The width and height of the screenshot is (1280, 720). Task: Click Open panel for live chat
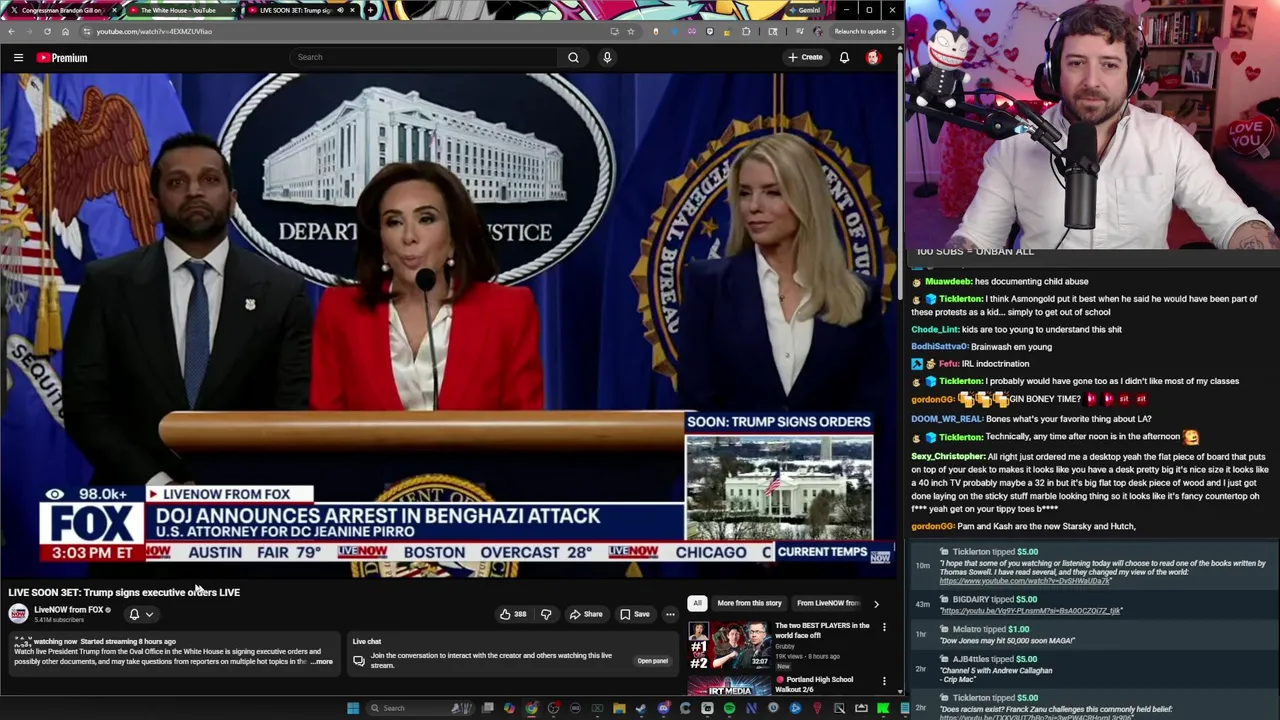pos(652,661)
